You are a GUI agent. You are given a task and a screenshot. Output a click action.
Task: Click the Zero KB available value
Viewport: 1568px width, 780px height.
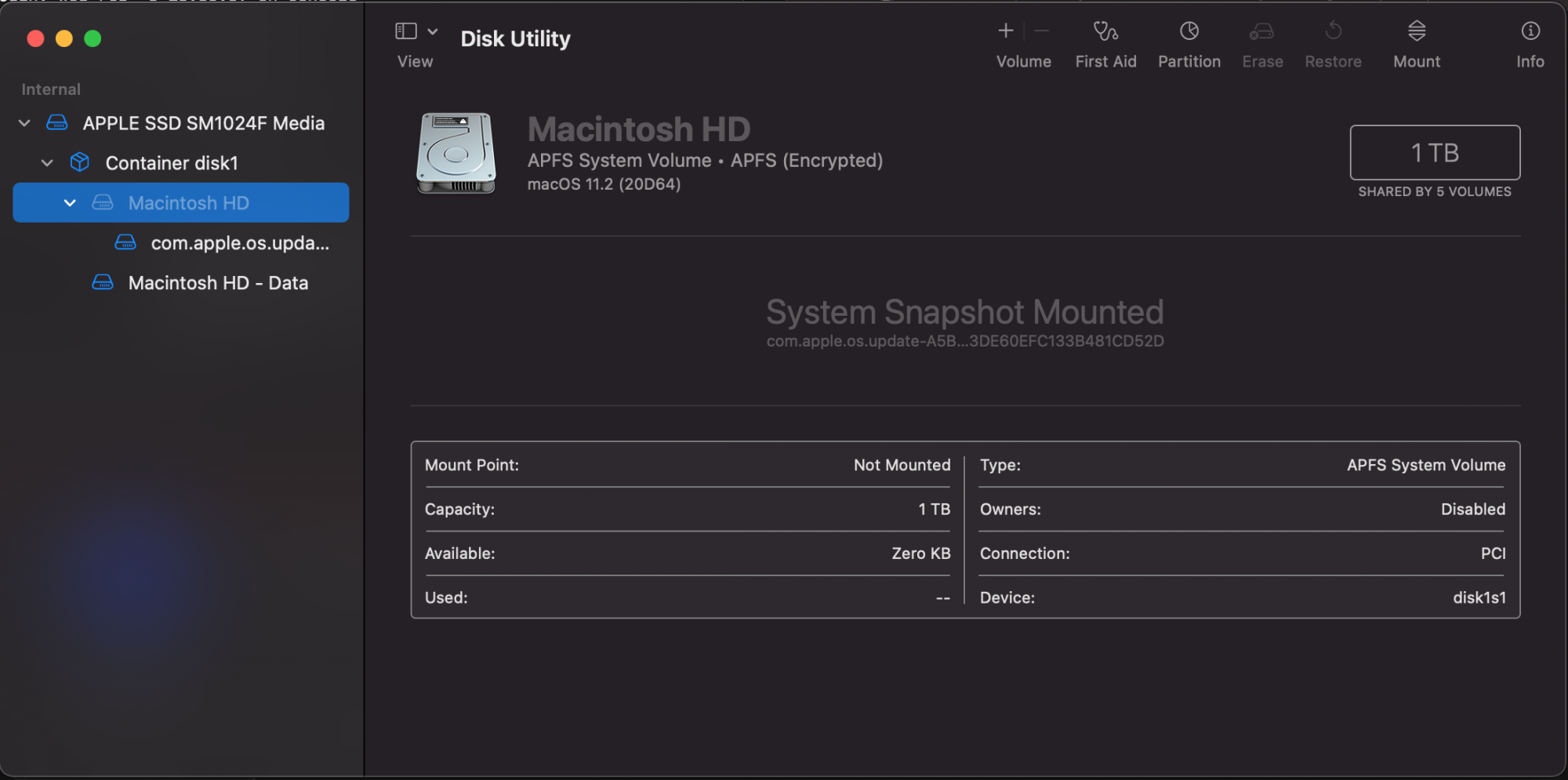click(x=921, y=553)
